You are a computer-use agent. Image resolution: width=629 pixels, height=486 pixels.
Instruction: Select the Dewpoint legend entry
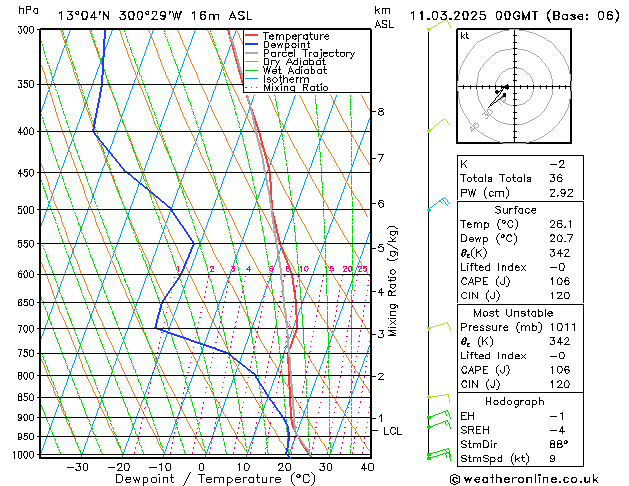point(286,45)
